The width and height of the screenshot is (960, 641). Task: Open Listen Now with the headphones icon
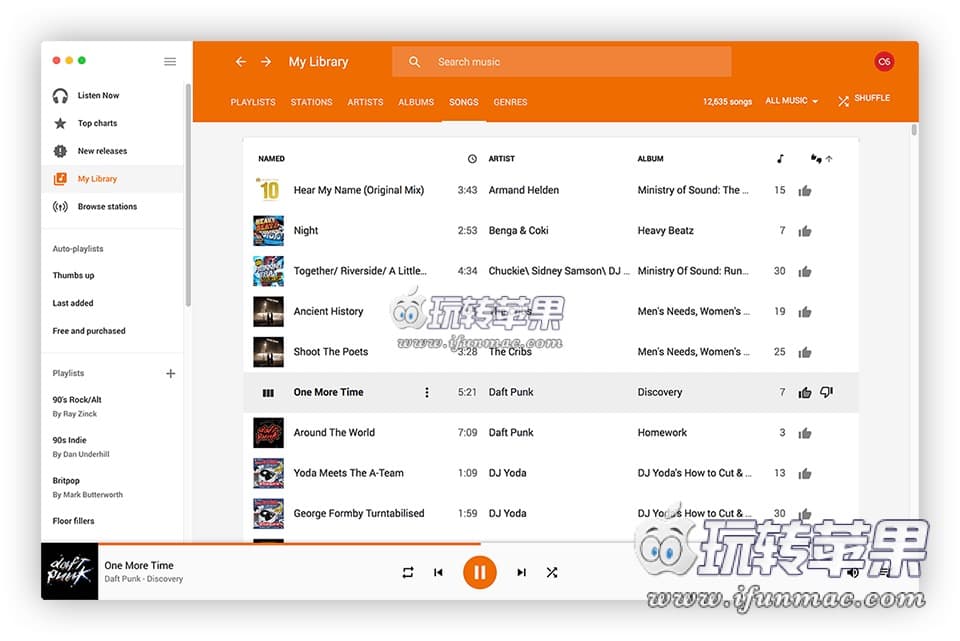click(x=60, y=96)
